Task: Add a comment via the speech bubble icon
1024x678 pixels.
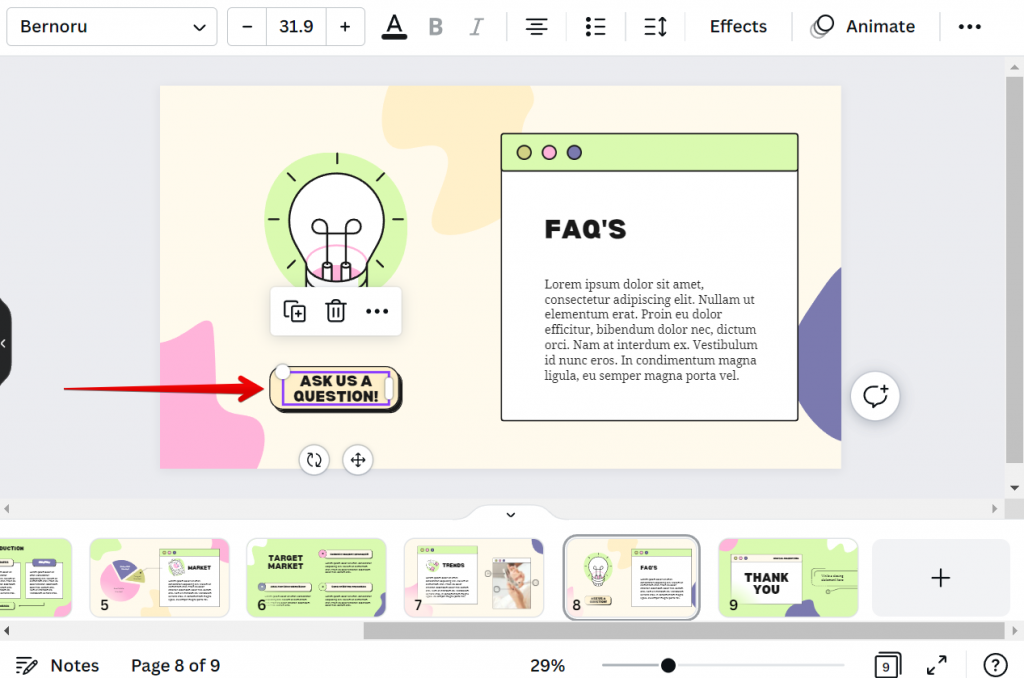Action: pos(875,396)
